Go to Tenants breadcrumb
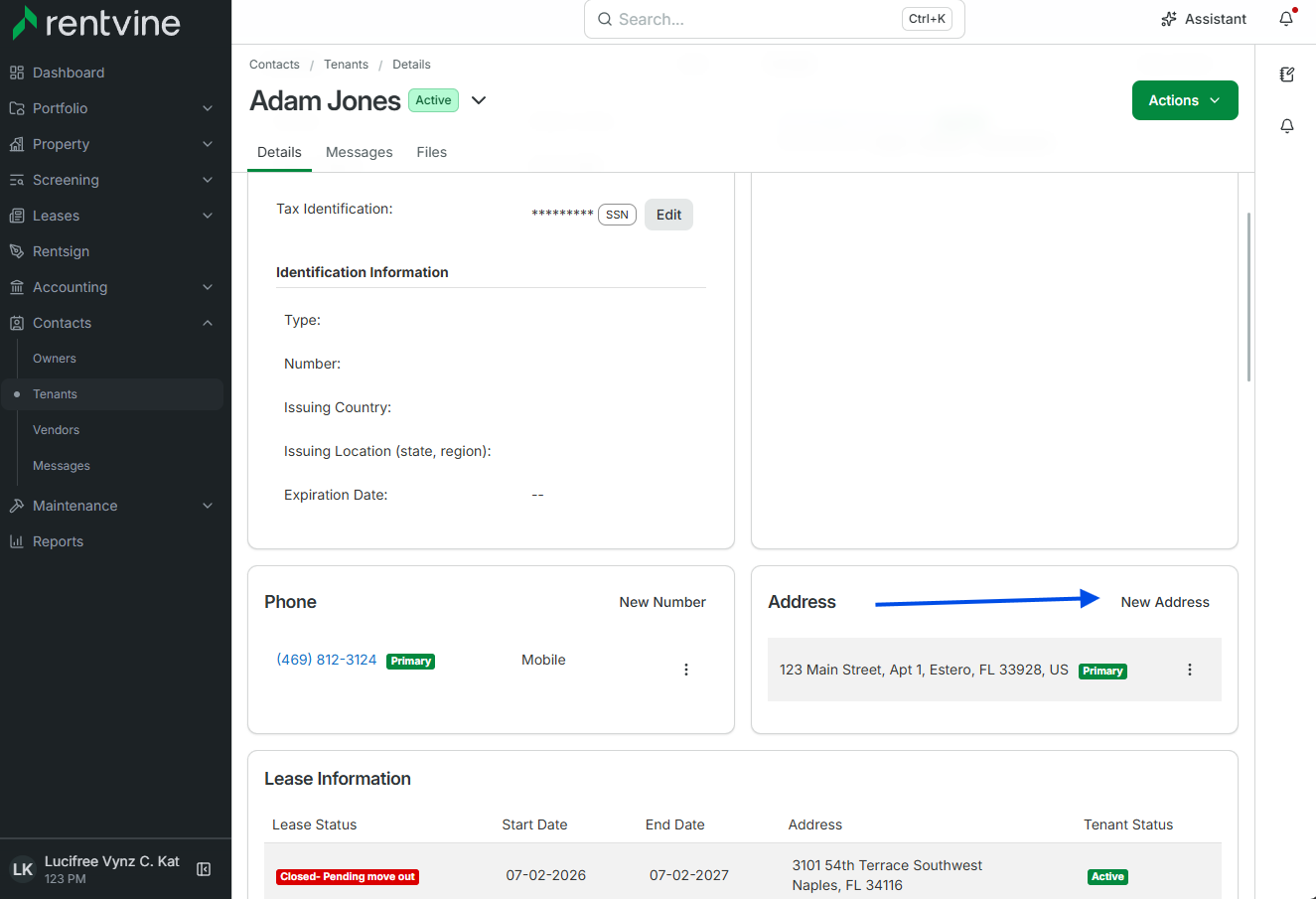 click(346, 65)
